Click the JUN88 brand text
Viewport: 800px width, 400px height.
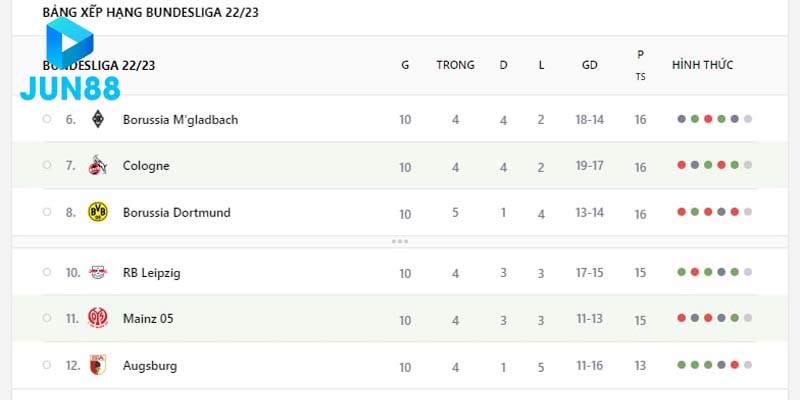72,88
